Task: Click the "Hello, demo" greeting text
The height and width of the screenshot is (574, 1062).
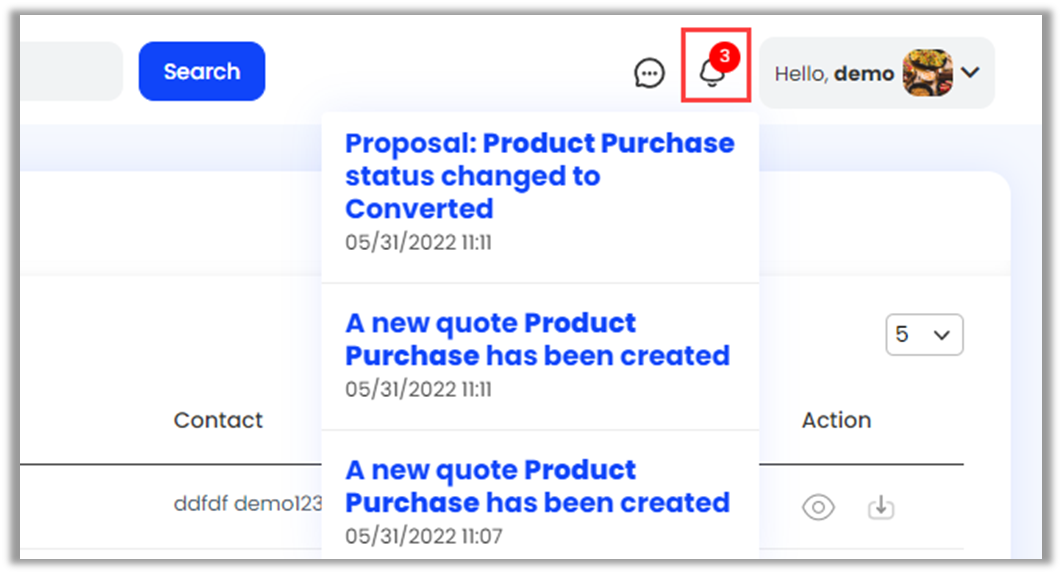Action: point(834,73)
